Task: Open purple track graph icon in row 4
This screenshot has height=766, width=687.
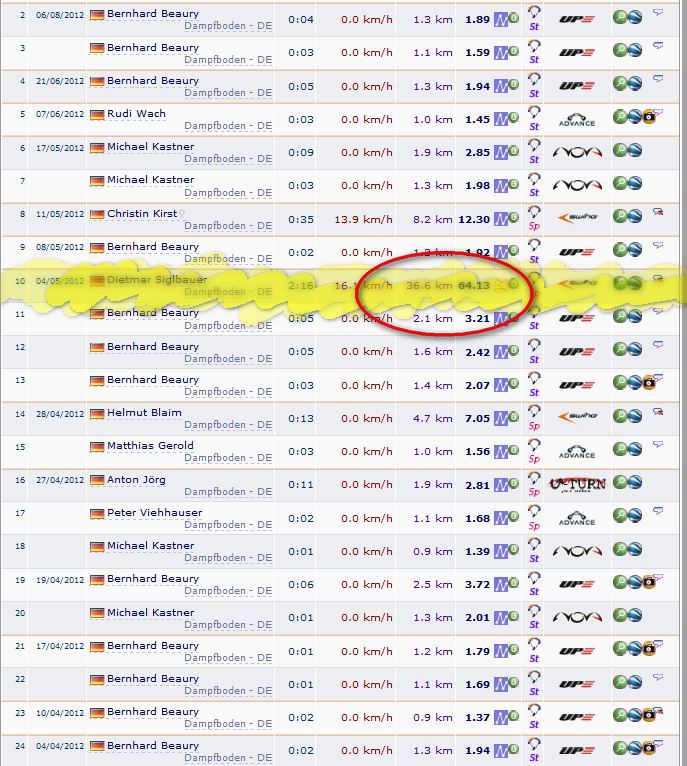Action: (501, 86)
